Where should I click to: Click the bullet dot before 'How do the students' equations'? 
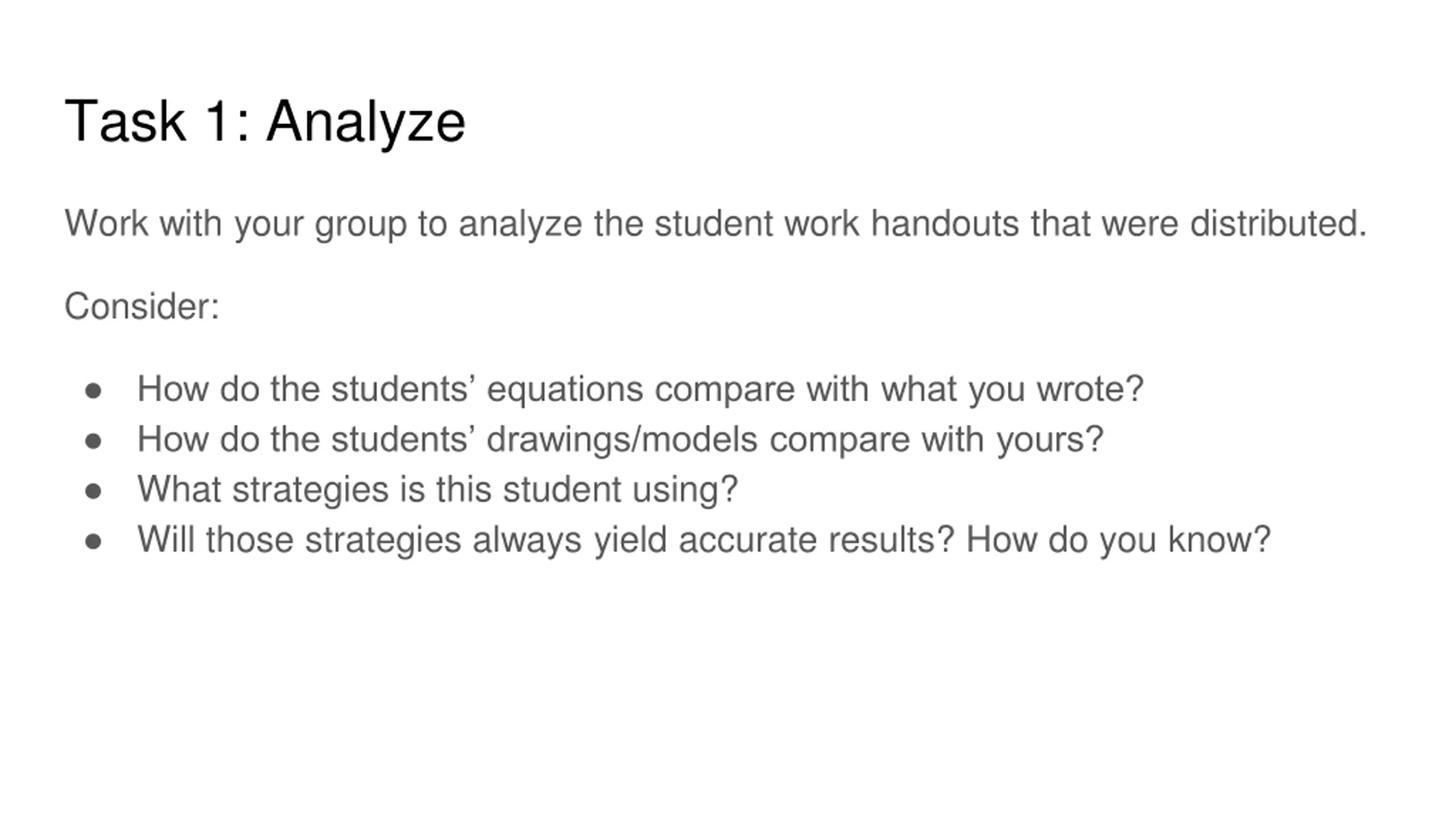[x=93, y=391]
